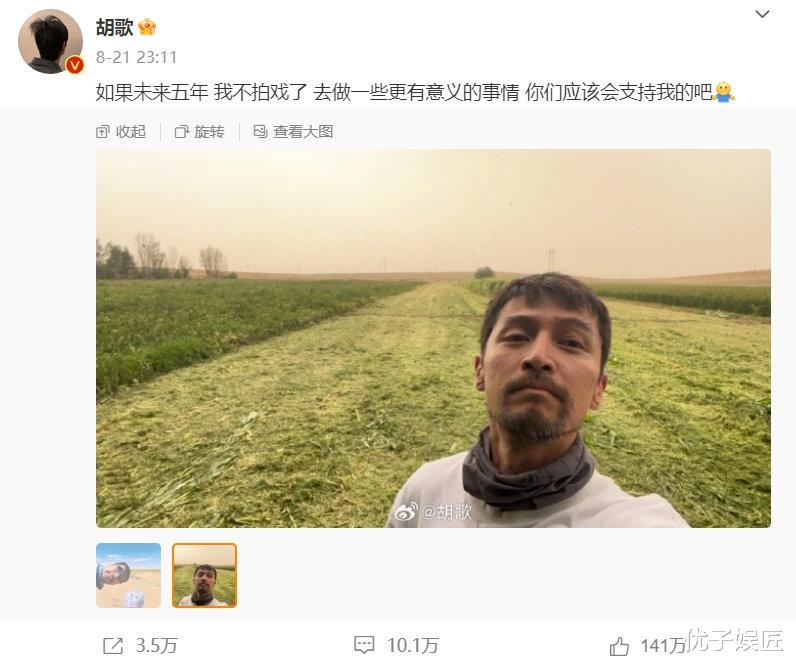Screen dimensions: 796x669
Task: Open the 胡歌 username link
Action: [115, 27]
